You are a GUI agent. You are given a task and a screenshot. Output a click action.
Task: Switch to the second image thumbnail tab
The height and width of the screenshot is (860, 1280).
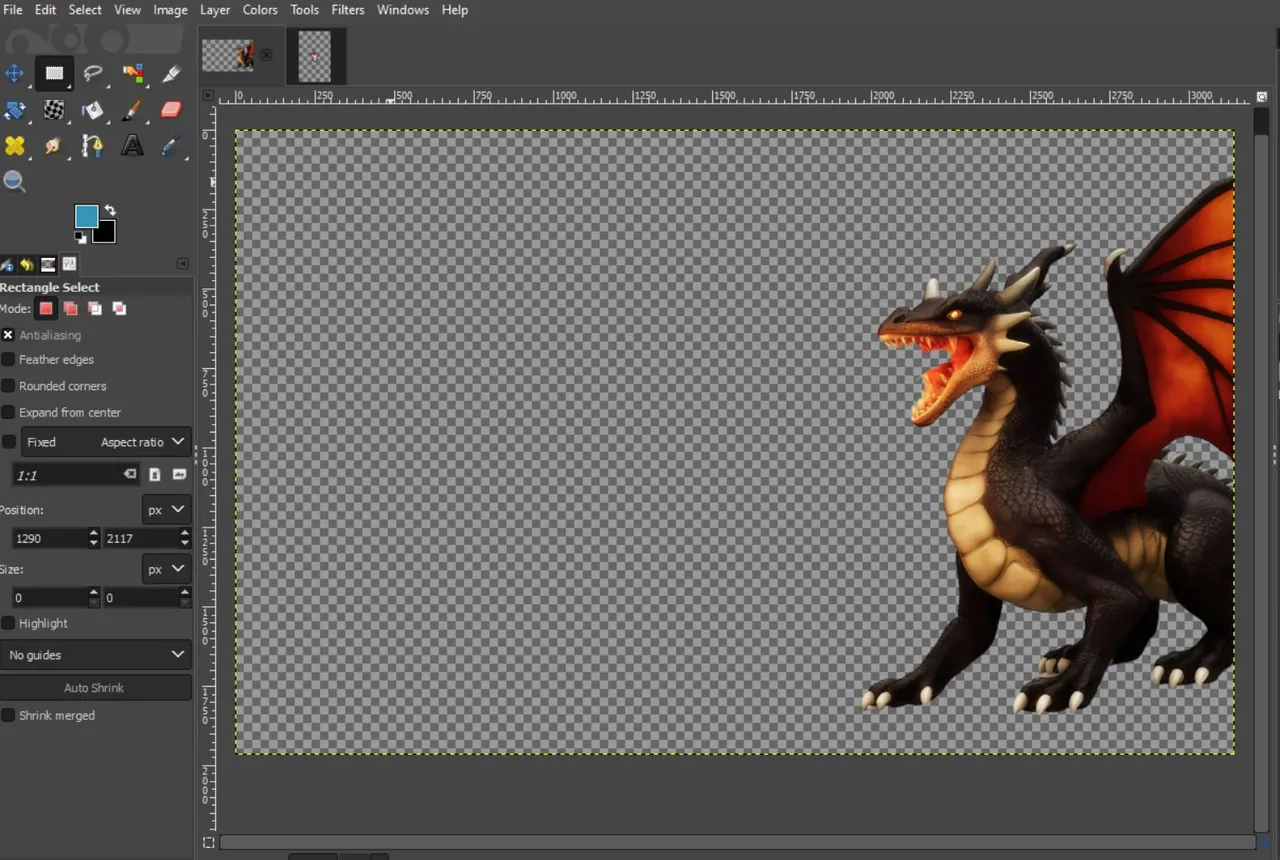point(315,56)
